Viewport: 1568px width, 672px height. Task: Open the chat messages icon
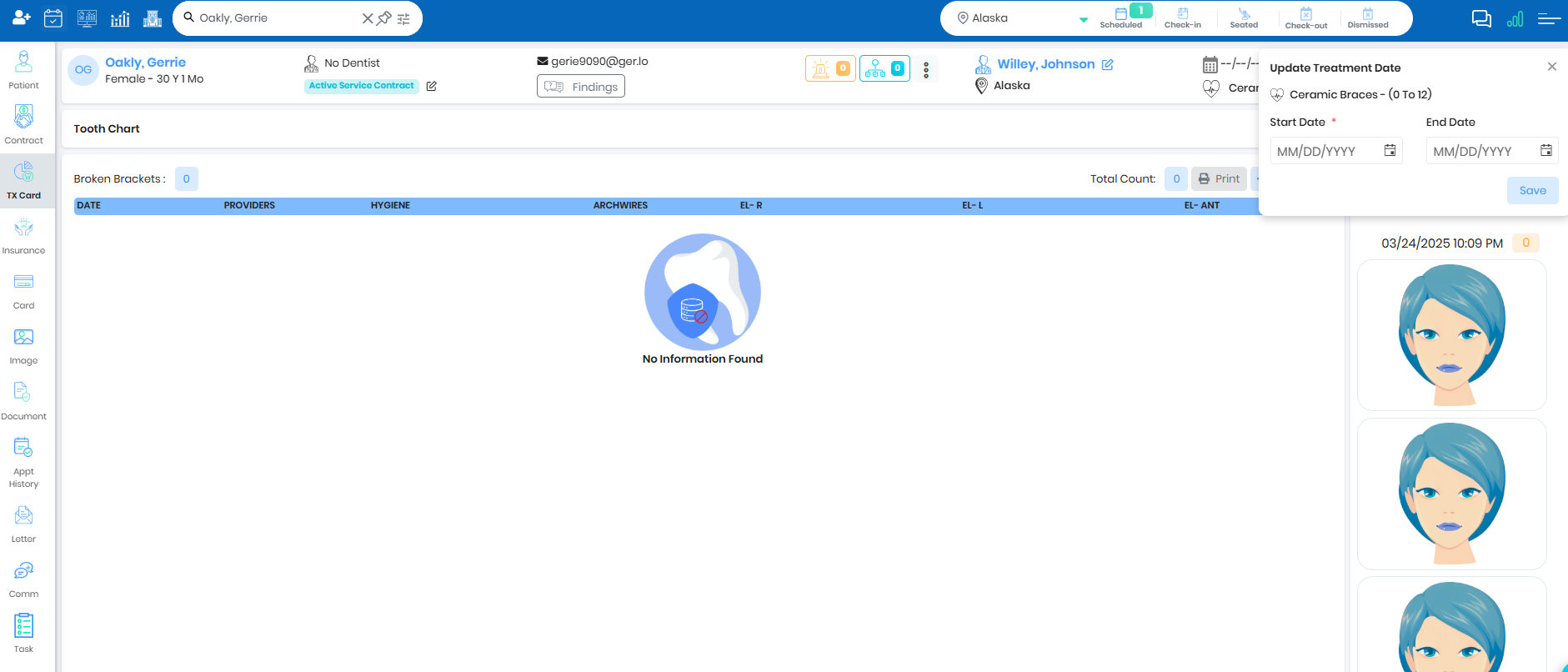(1481, 18)
